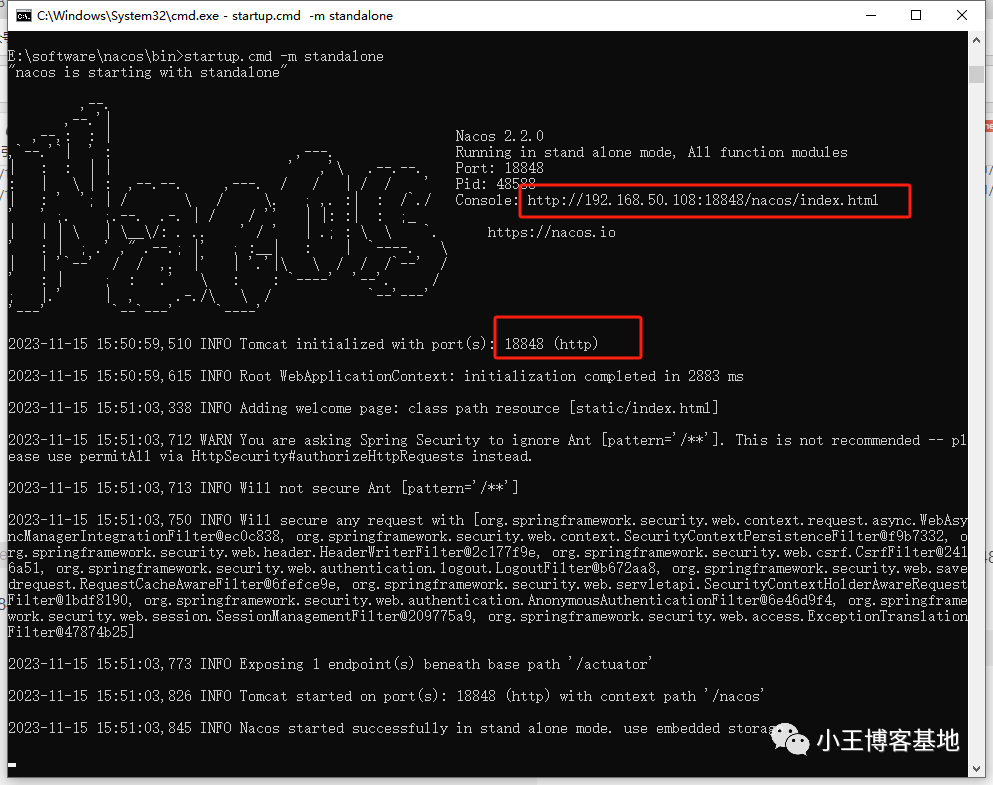Viewport: 993px width, 785px height.
Task: Maximize the cmd.exe window
Action: 916,15
